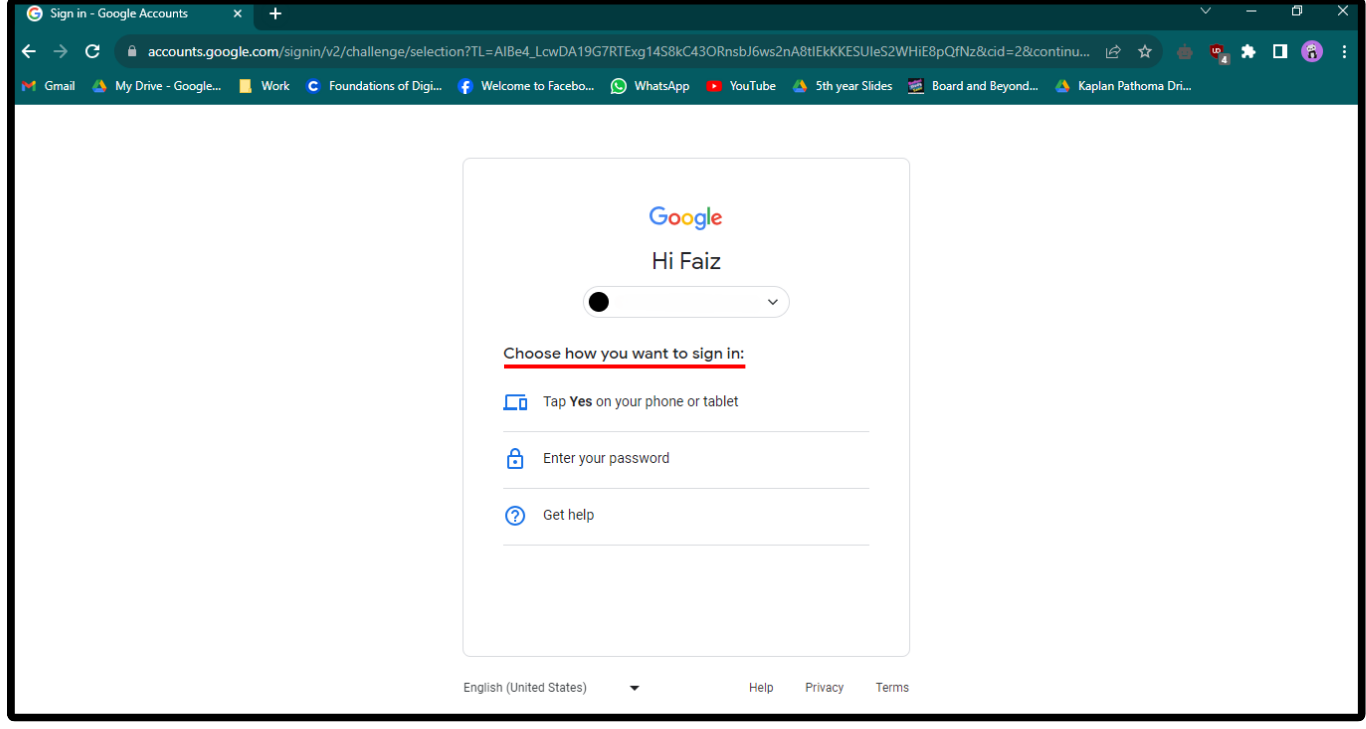1366x729 pixels.
Task: Open a new browser tab
Action: [276, 14]
